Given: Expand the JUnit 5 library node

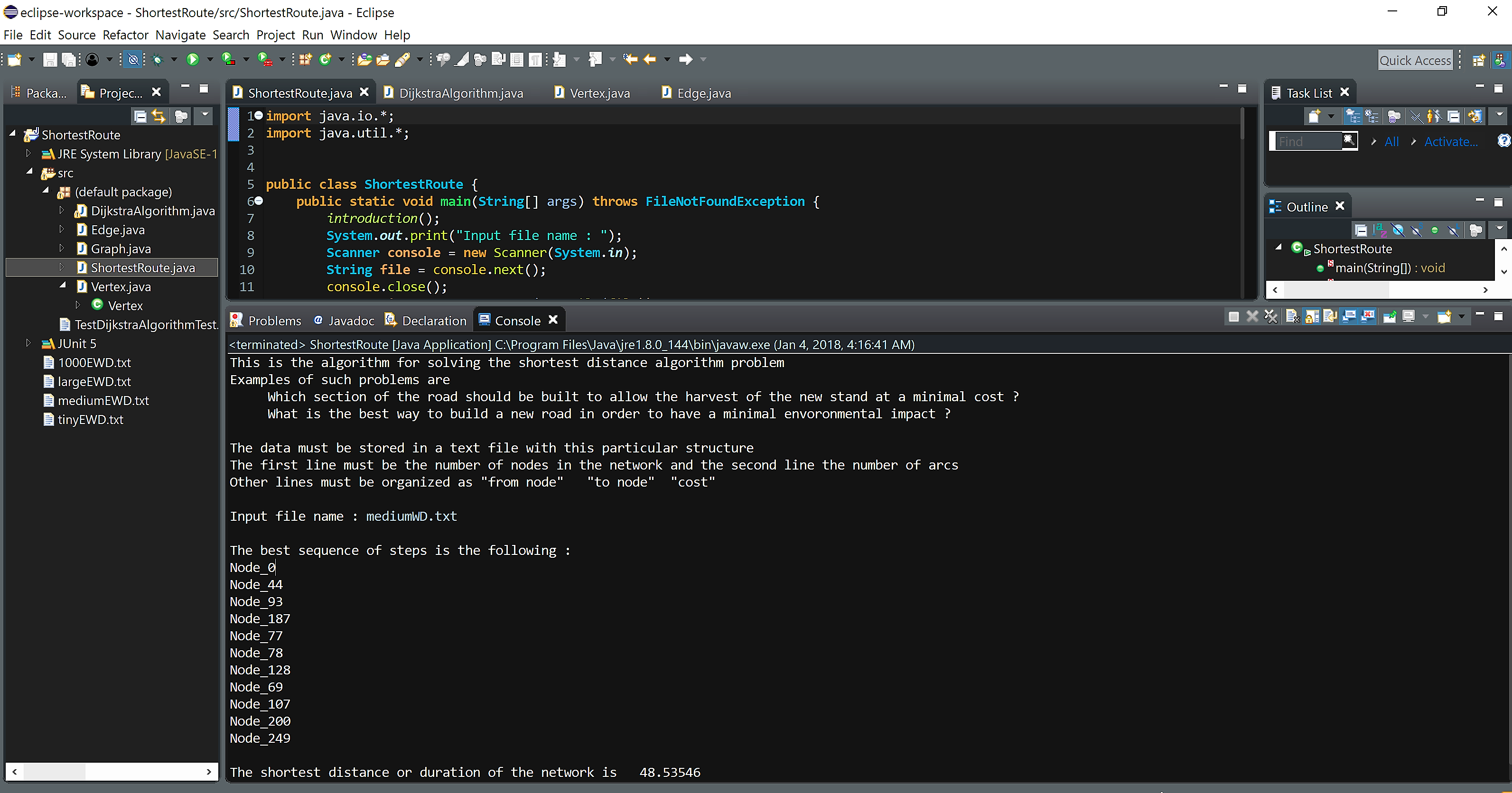Looking at the screenshot, I should (28, 343).
